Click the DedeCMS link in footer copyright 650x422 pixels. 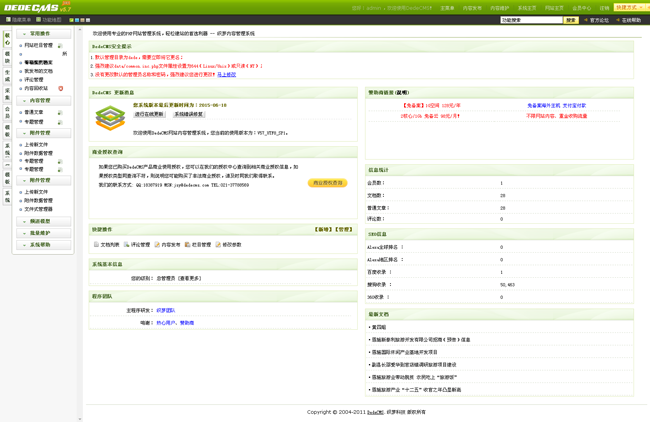click(375, 412)
